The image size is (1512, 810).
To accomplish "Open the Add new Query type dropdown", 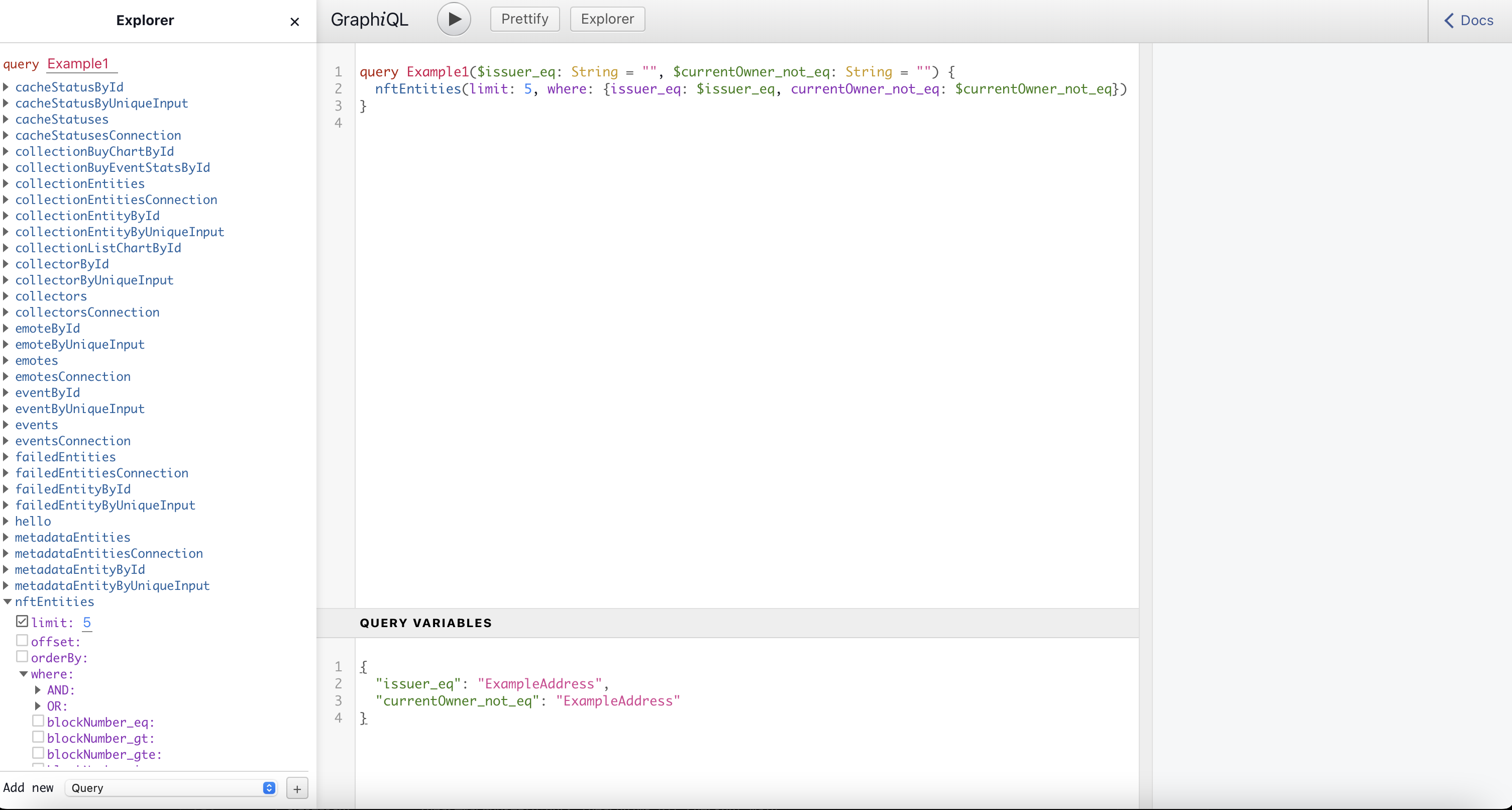I will 170,788.
